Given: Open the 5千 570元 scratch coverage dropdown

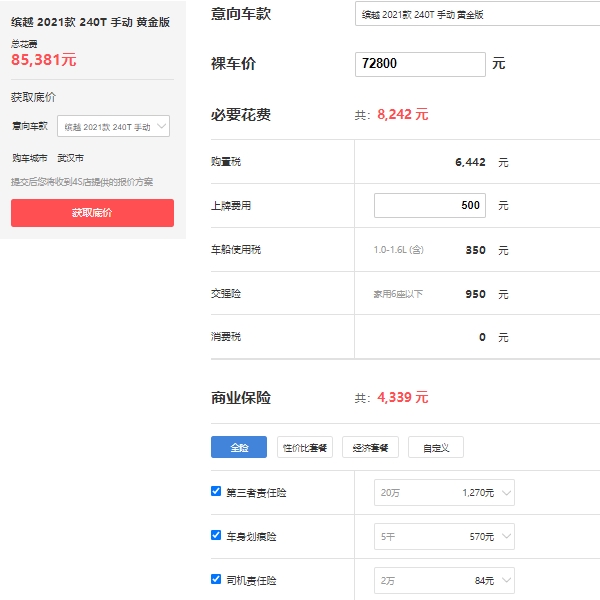Looking at the screenshot, I should click(x=444, y=536).
